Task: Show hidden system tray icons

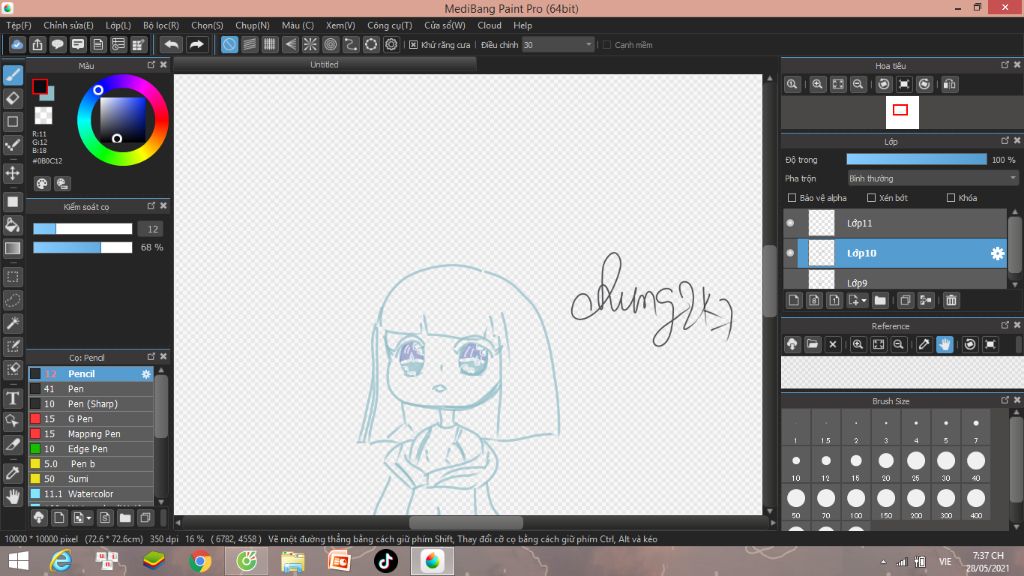Action: click(x=883, y=562)
